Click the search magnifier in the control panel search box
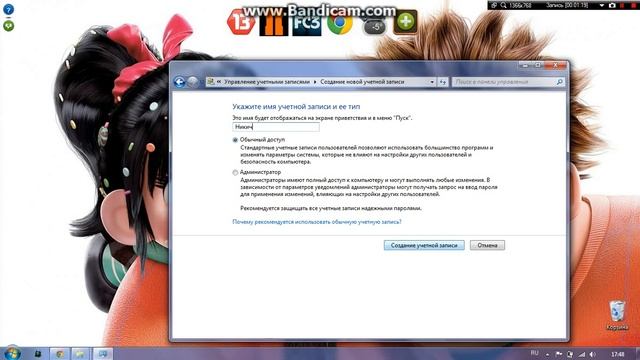Viewport: 640px width, 360px height. [x=560, y=82]
